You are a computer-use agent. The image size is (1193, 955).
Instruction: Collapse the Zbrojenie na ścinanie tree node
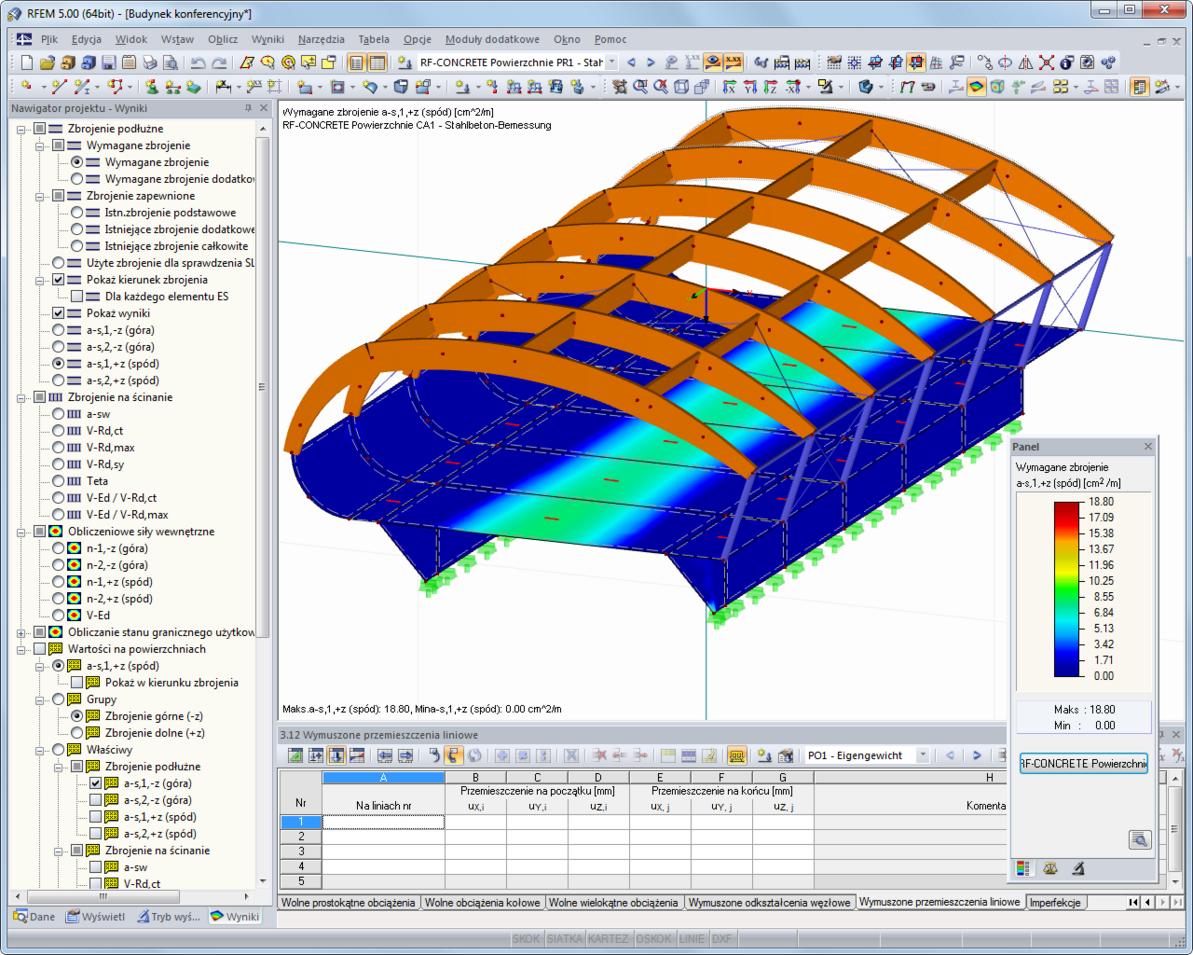click(21, 397)
